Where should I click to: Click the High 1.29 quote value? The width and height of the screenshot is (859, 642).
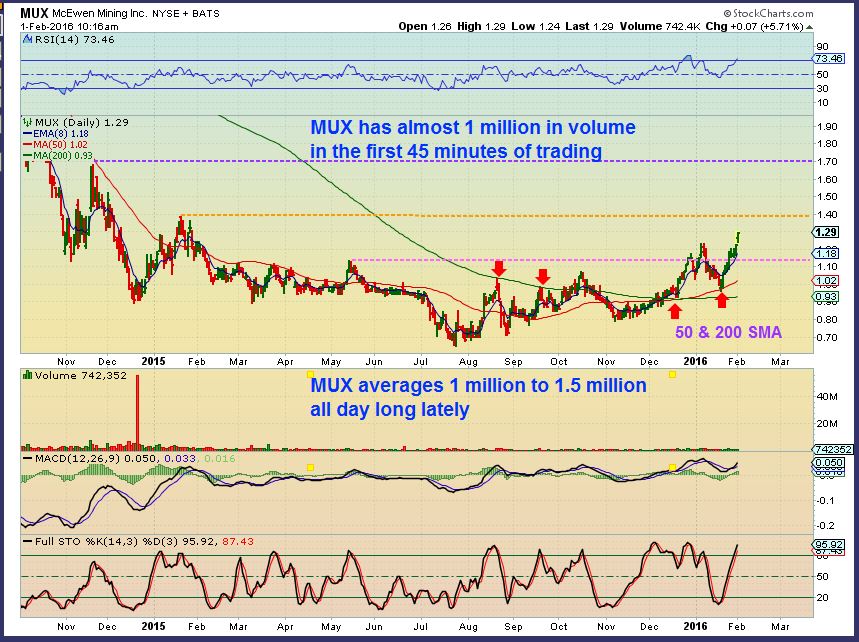pos(482,26)
